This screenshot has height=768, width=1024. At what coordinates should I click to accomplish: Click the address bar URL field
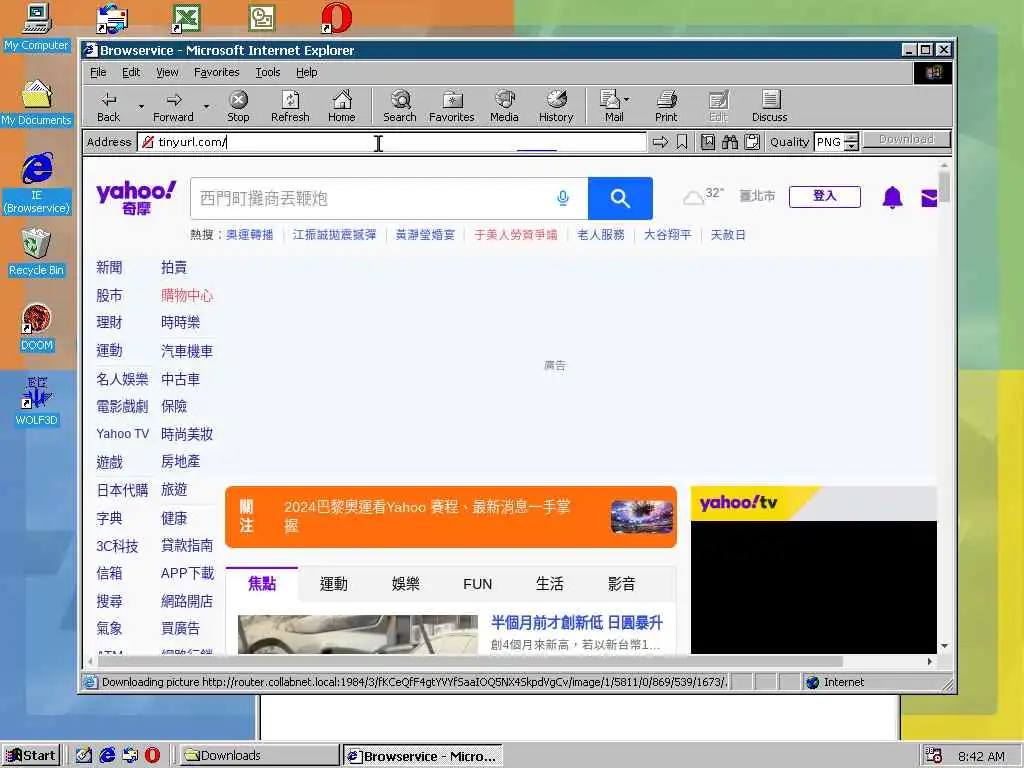point(391,142)
